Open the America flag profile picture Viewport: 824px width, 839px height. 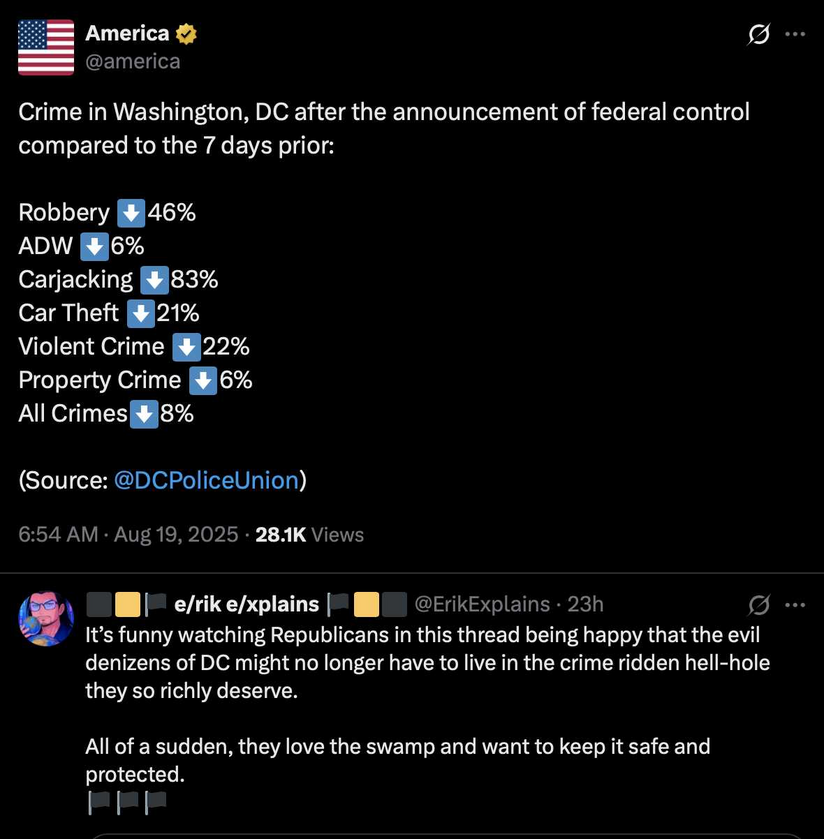coord(46,47)
